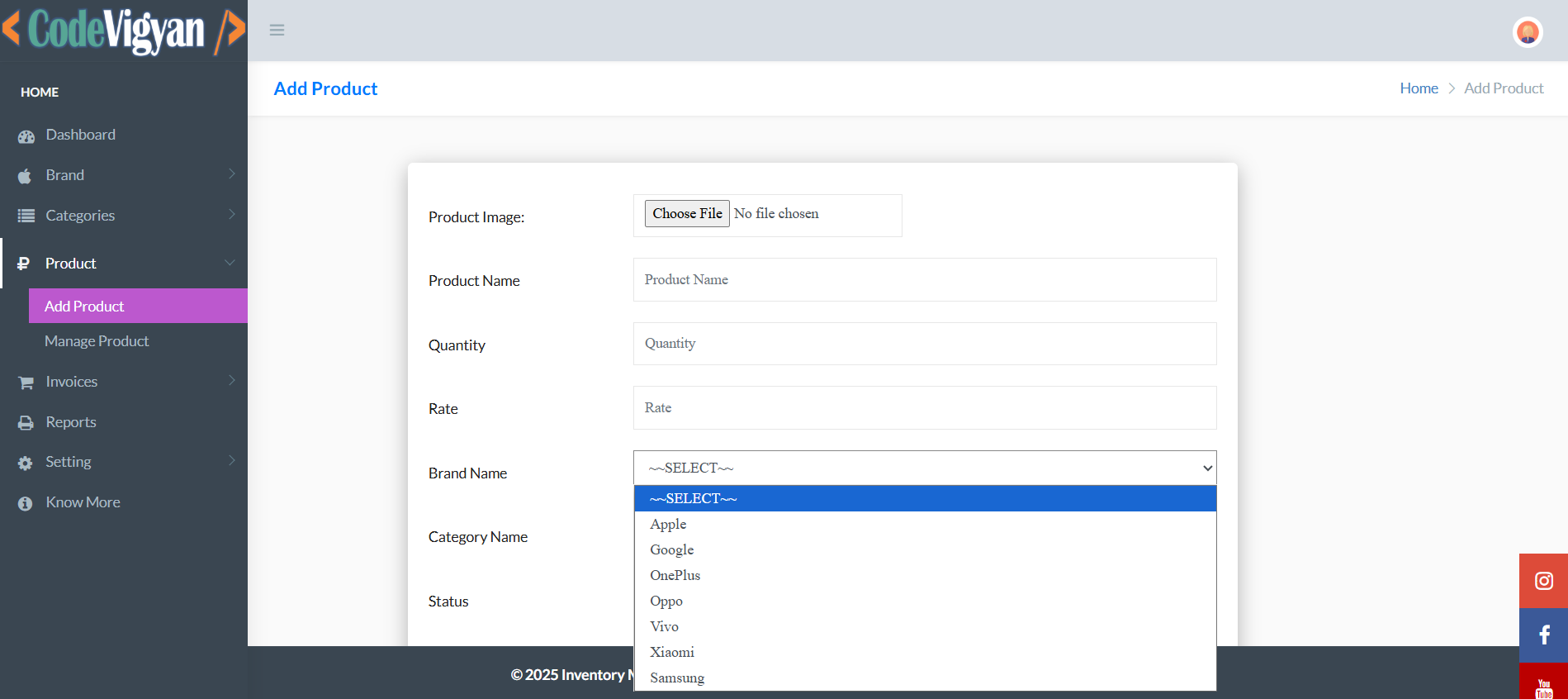Image resolution: width=1568 pixels, height=699 pixels.
Task: Go to Home via breadcrumb link
Action: coord(1419,88)
